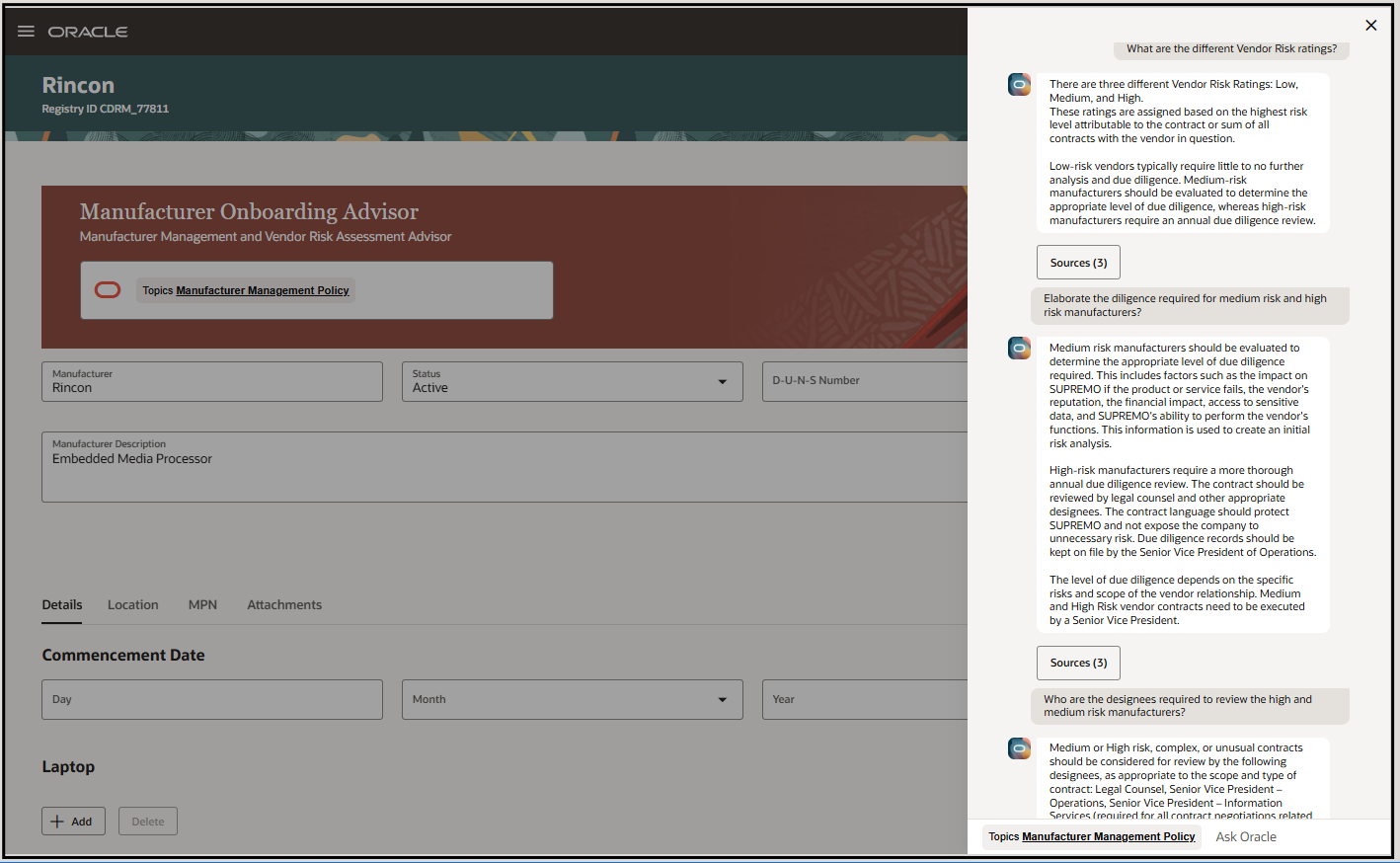Open Manufacturer Management Policy link in chat footer

[x=1109, y=836]
